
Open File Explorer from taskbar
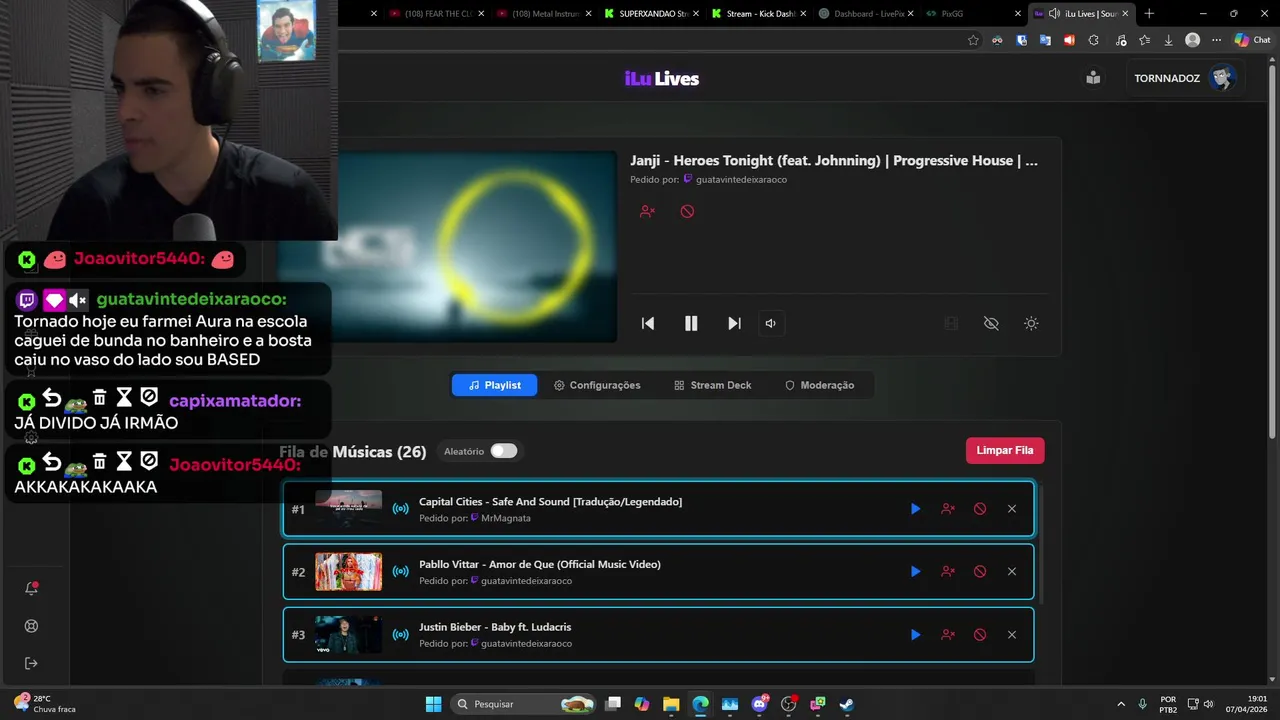[671, 704]
